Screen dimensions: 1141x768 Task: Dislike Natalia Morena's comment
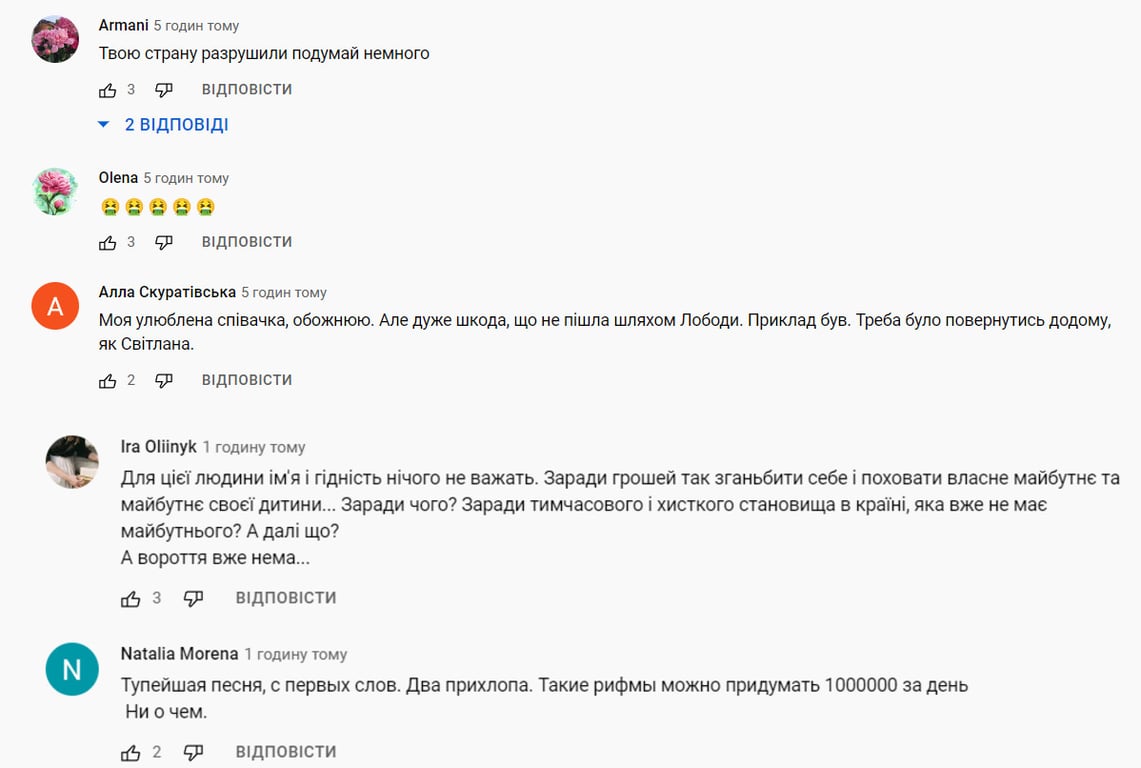[193, 752]
